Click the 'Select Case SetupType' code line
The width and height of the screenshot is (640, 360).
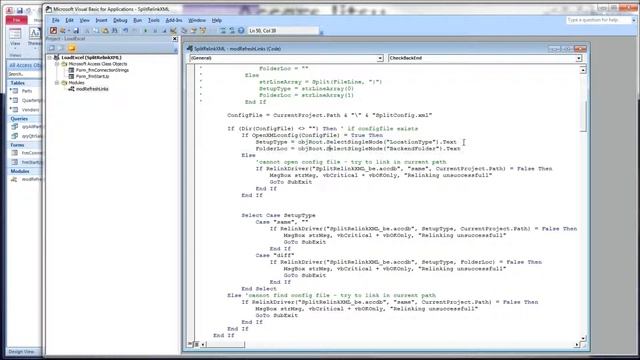pyautogui.click(x=278, y=215)
